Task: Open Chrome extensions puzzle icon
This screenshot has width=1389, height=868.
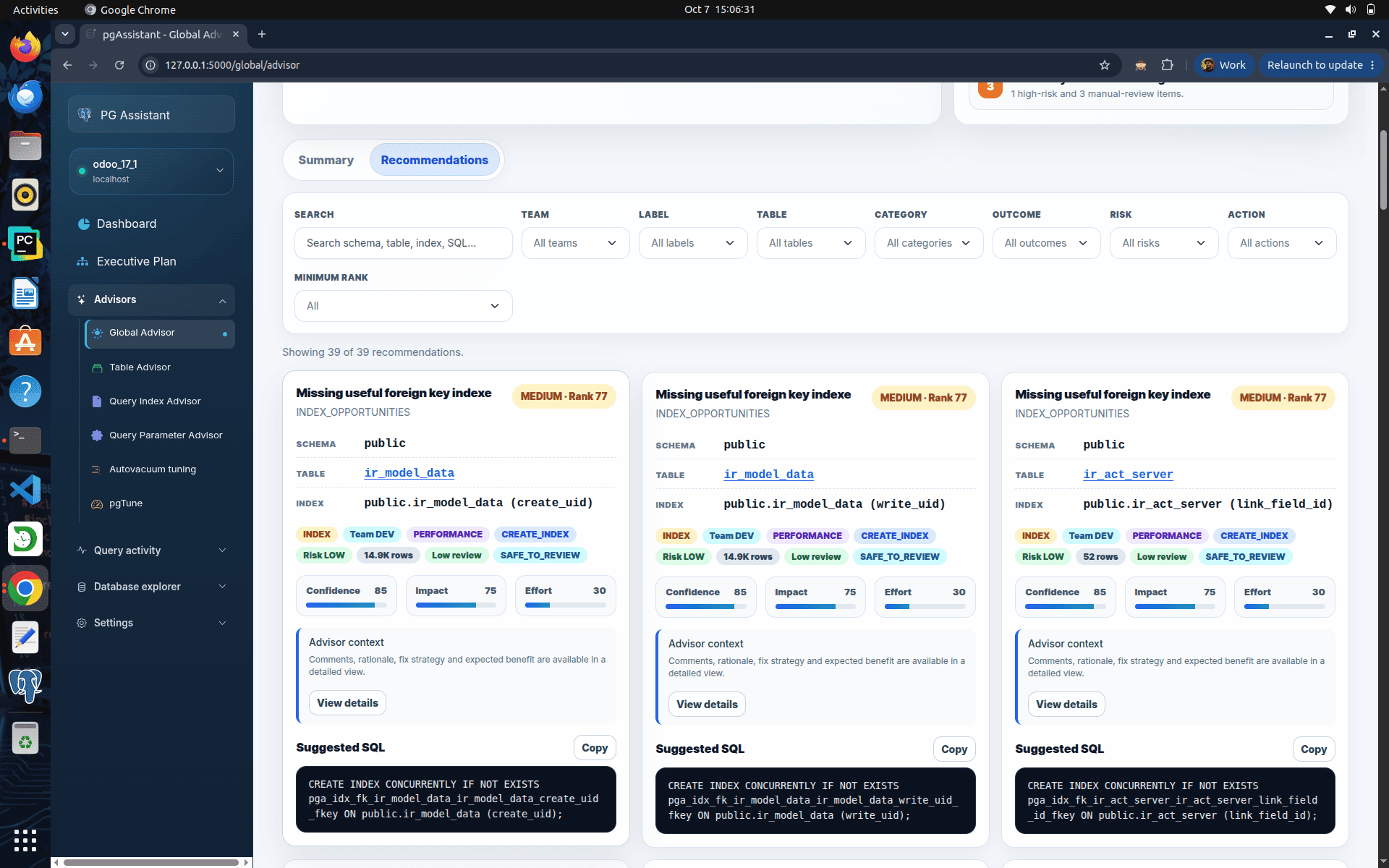Action: (1167, 65)
